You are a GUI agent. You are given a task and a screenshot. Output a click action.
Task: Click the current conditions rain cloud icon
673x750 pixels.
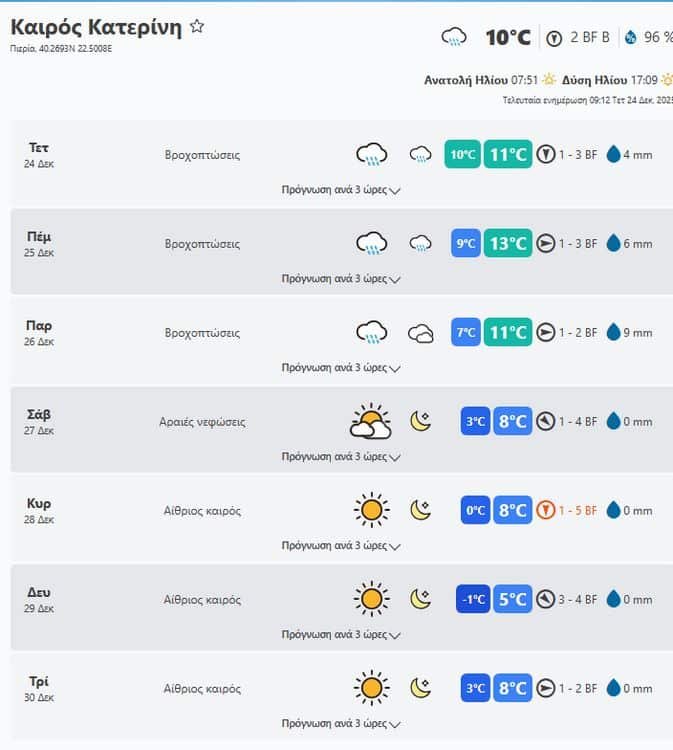point(454,38)
